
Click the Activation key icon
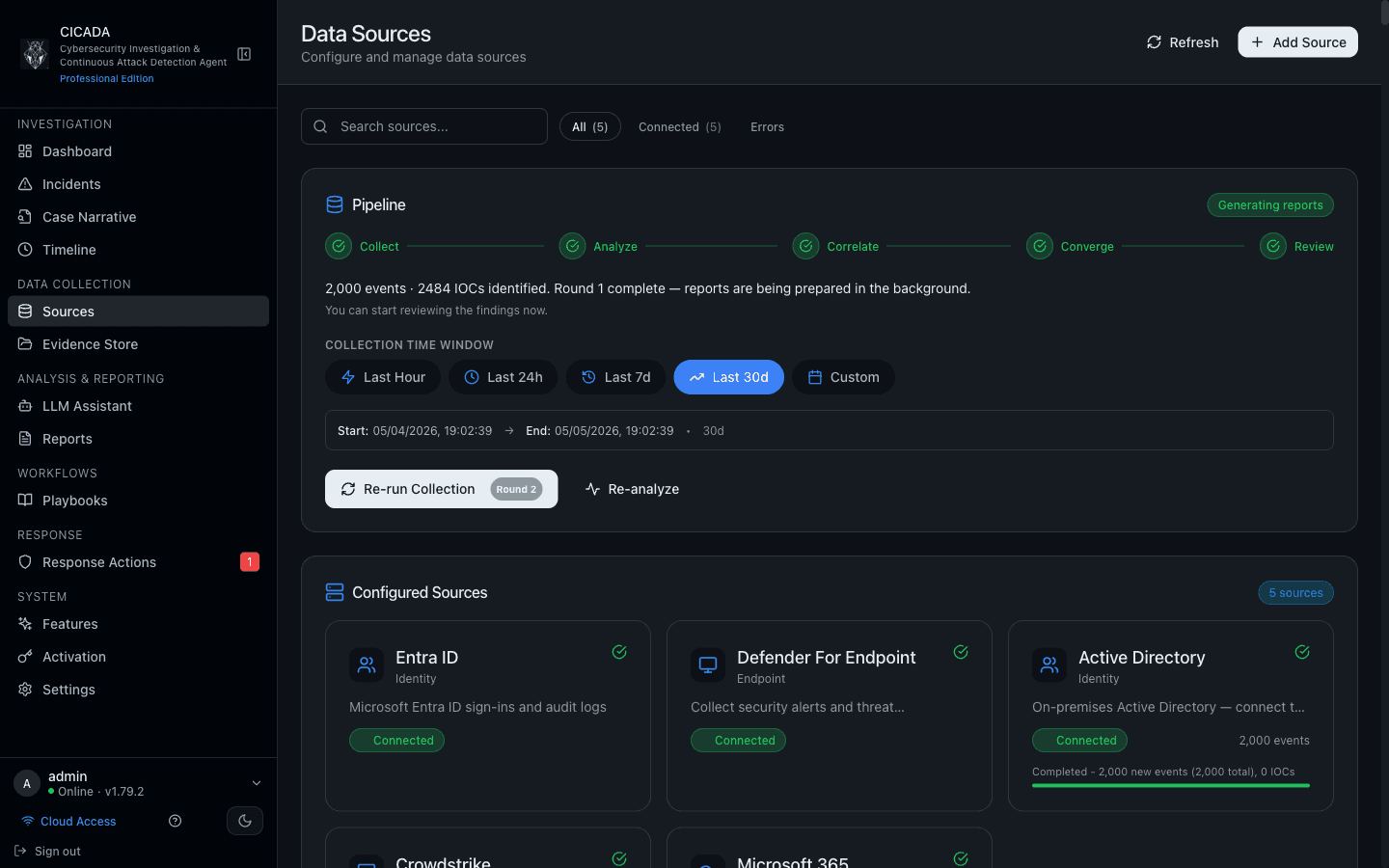tap(25, 657)
